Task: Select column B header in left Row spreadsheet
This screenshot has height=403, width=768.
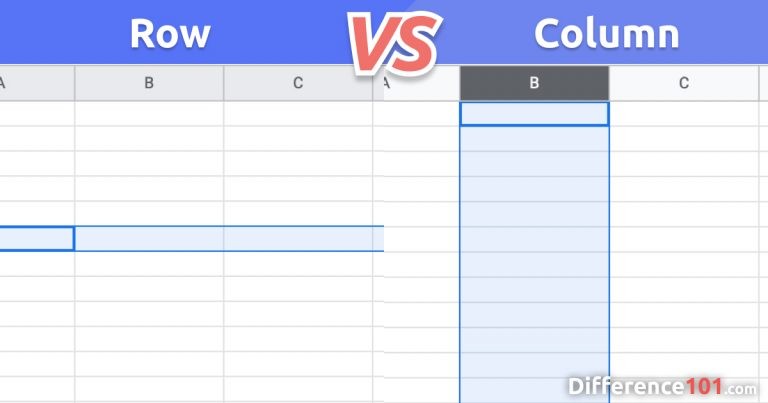Action: [x=149, y=83]
